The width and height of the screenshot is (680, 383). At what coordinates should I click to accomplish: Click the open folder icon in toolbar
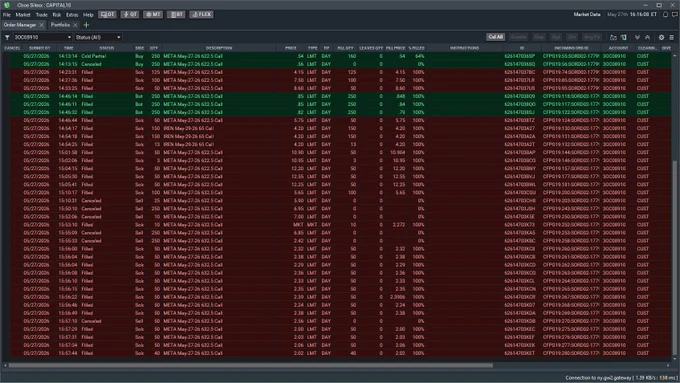point(613,37)
